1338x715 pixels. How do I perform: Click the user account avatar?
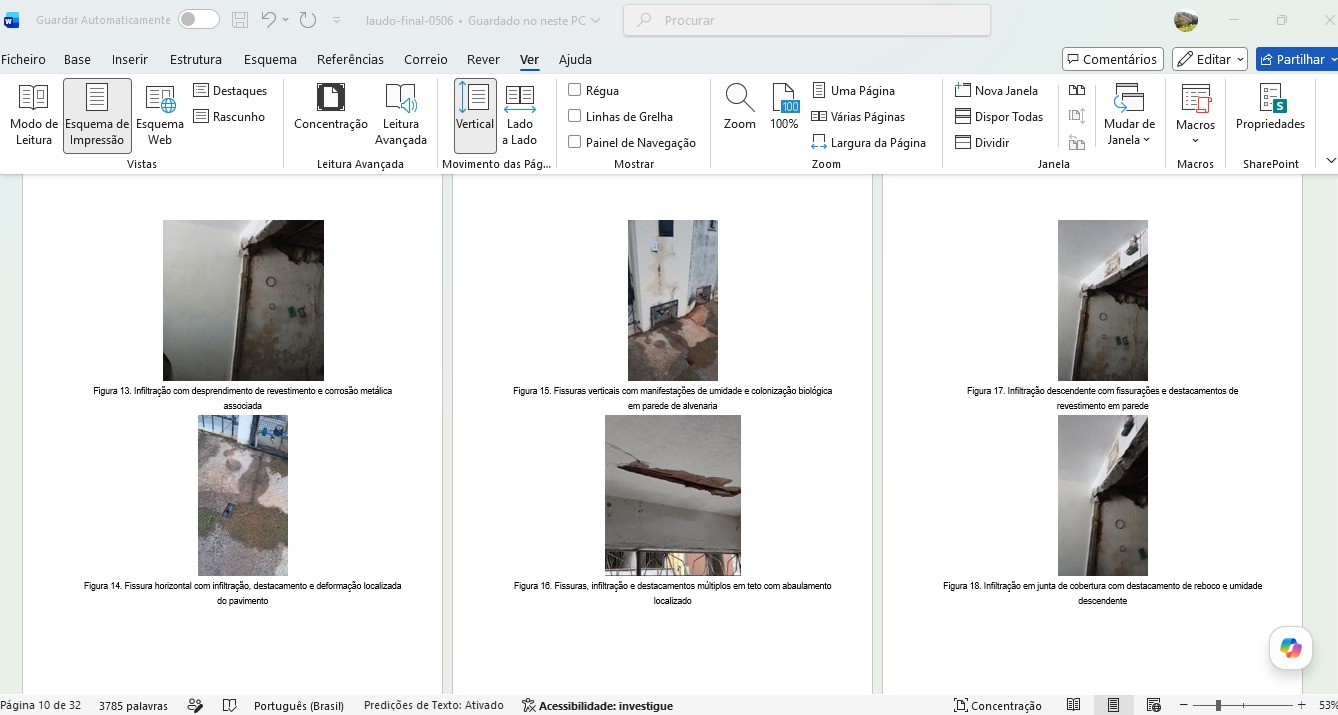tap(1185, 20)
